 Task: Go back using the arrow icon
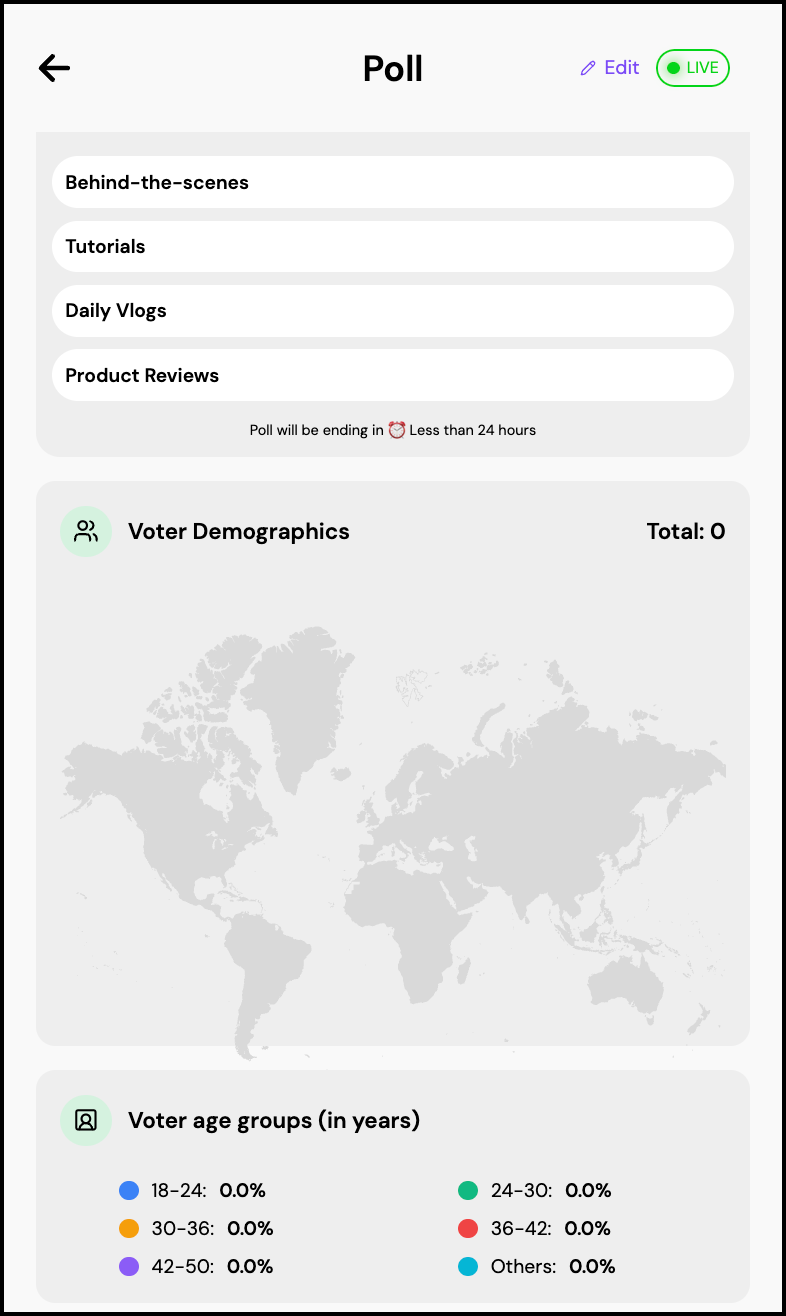pos(54,68)
